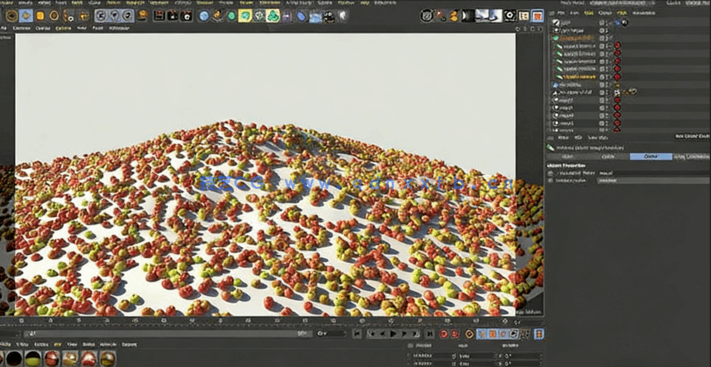Select the blue-highlighted selection tool in the main toolbar
711x367 pixels.
point(26,16)
